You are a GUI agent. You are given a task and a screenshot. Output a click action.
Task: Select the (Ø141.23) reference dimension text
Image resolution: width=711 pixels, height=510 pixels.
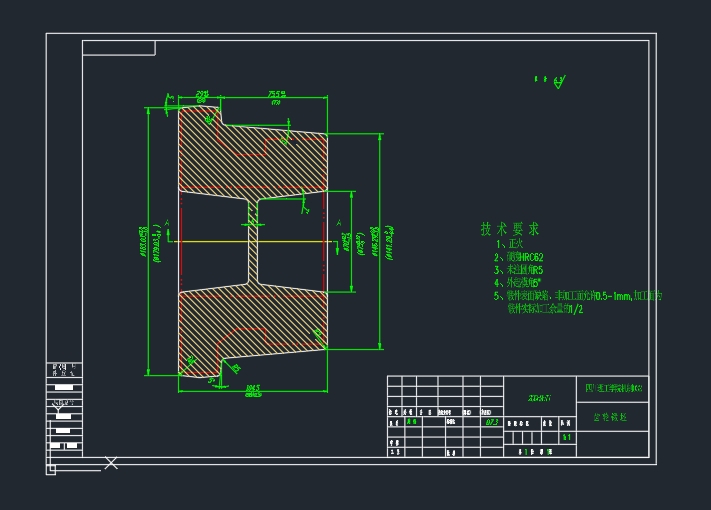(389, 243)
